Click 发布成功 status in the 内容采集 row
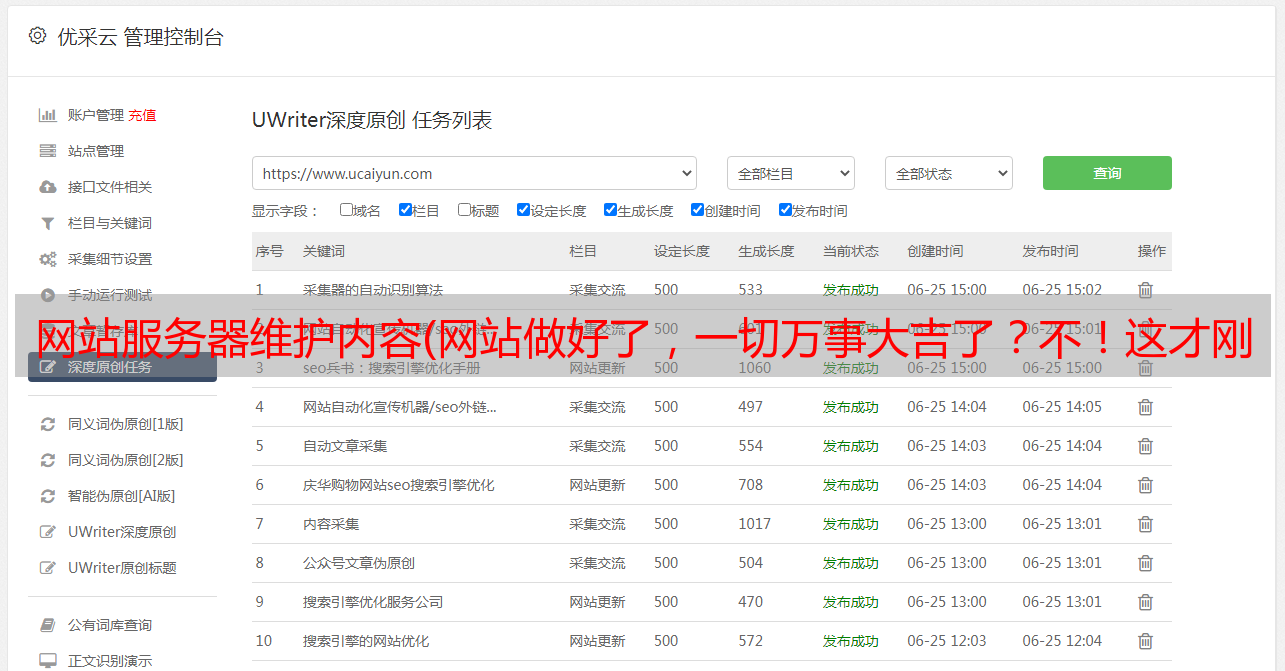 coord(851,524)
